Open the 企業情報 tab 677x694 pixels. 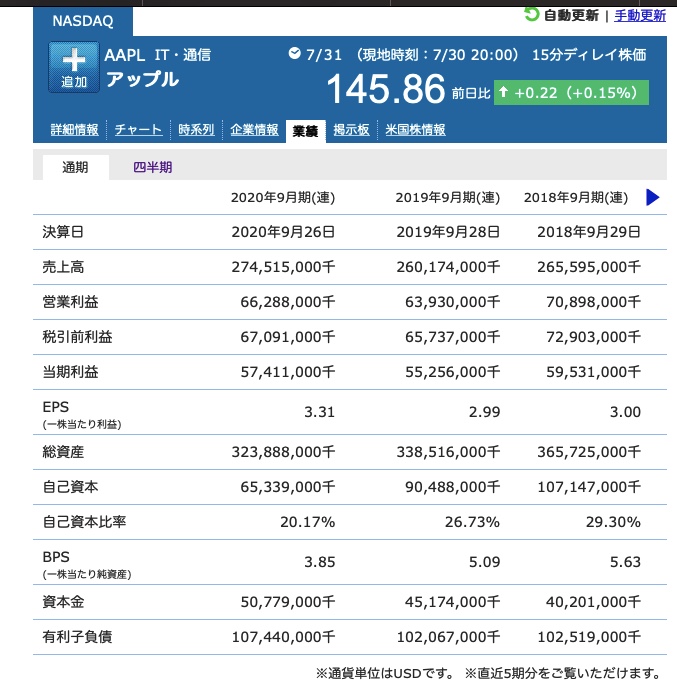(x=254, y=130)
